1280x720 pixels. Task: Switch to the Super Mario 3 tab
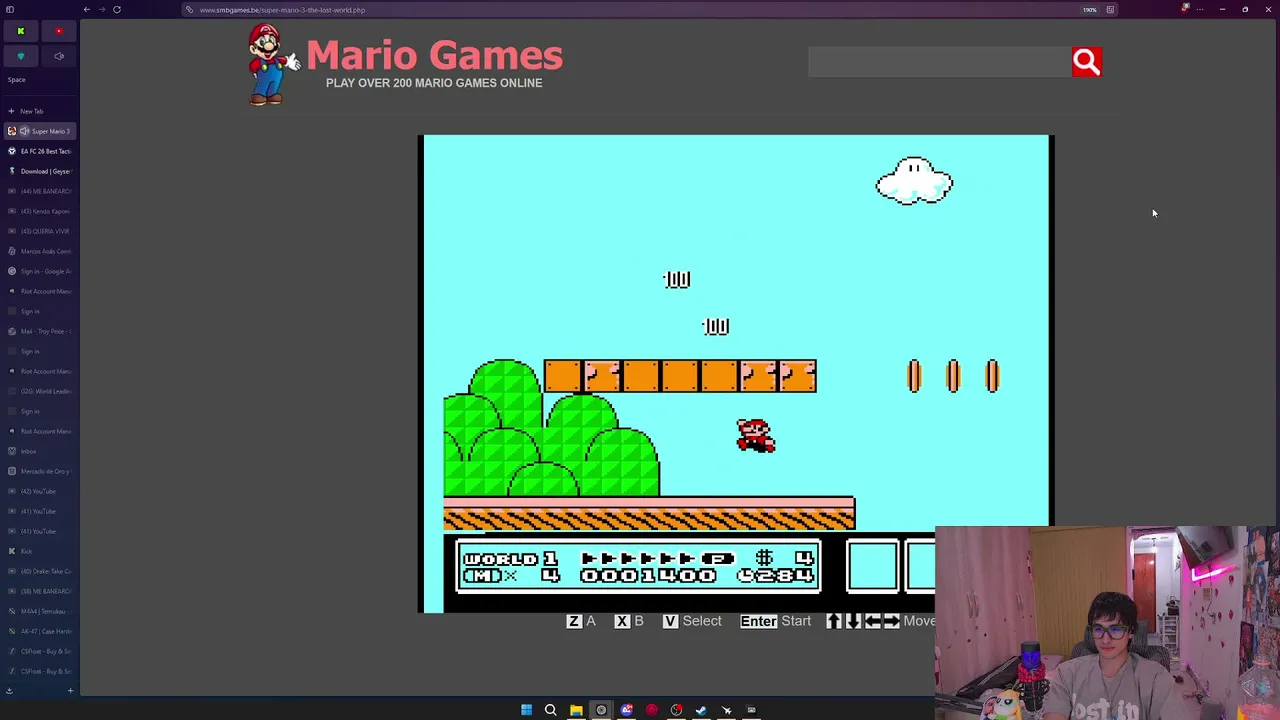click(40, 131)
